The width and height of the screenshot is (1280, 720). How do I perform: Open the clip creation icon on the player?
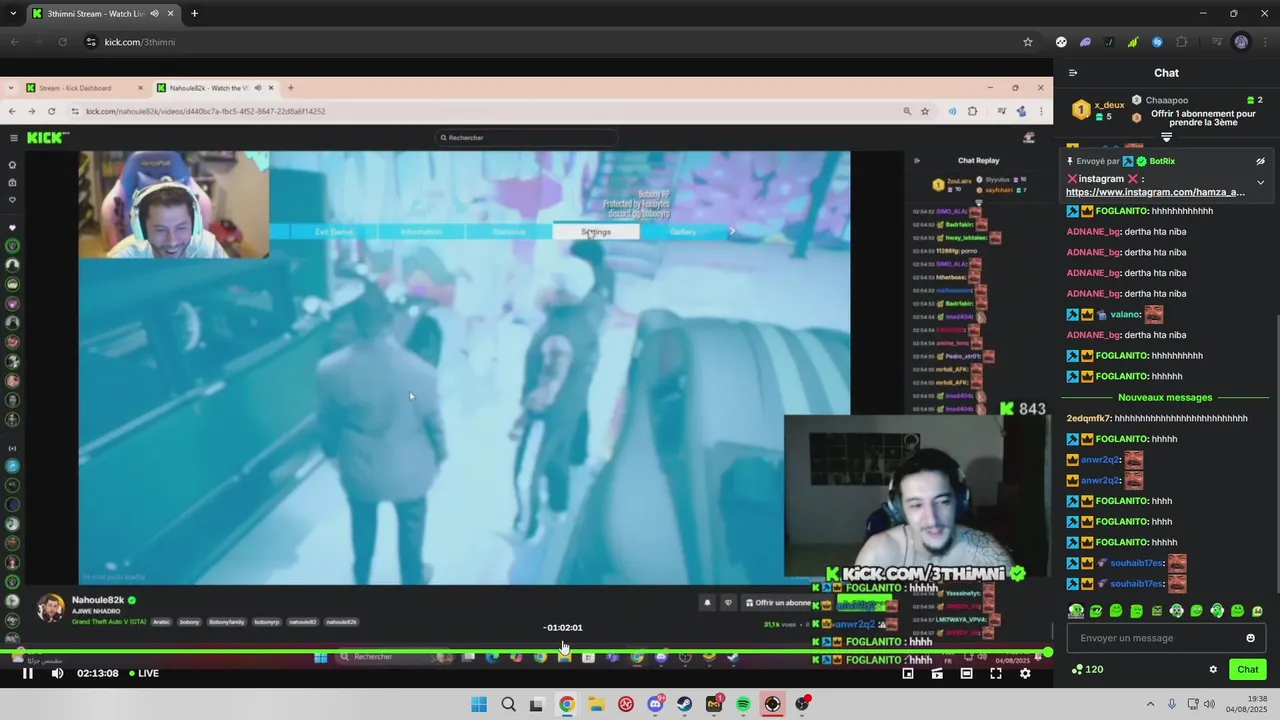[937, 673]
